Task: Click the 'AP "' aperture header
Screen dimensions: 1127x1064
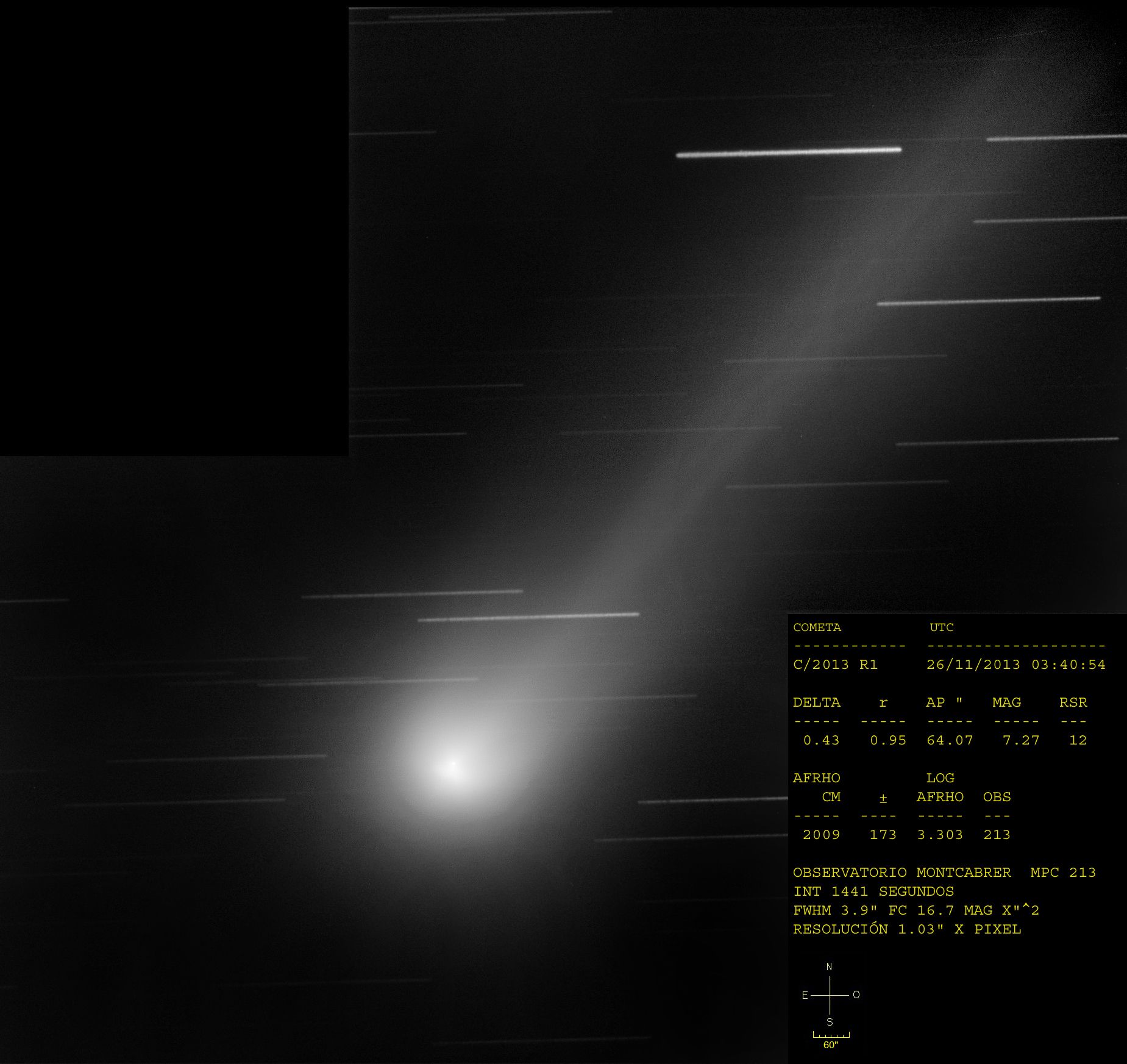Action: click(944, 702)
